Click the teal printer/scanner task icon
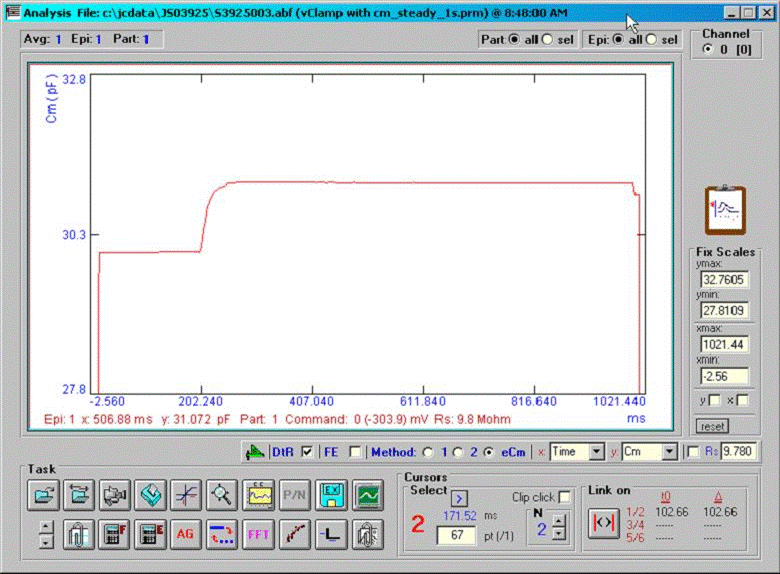780x574 pixels. pos(151,495)
